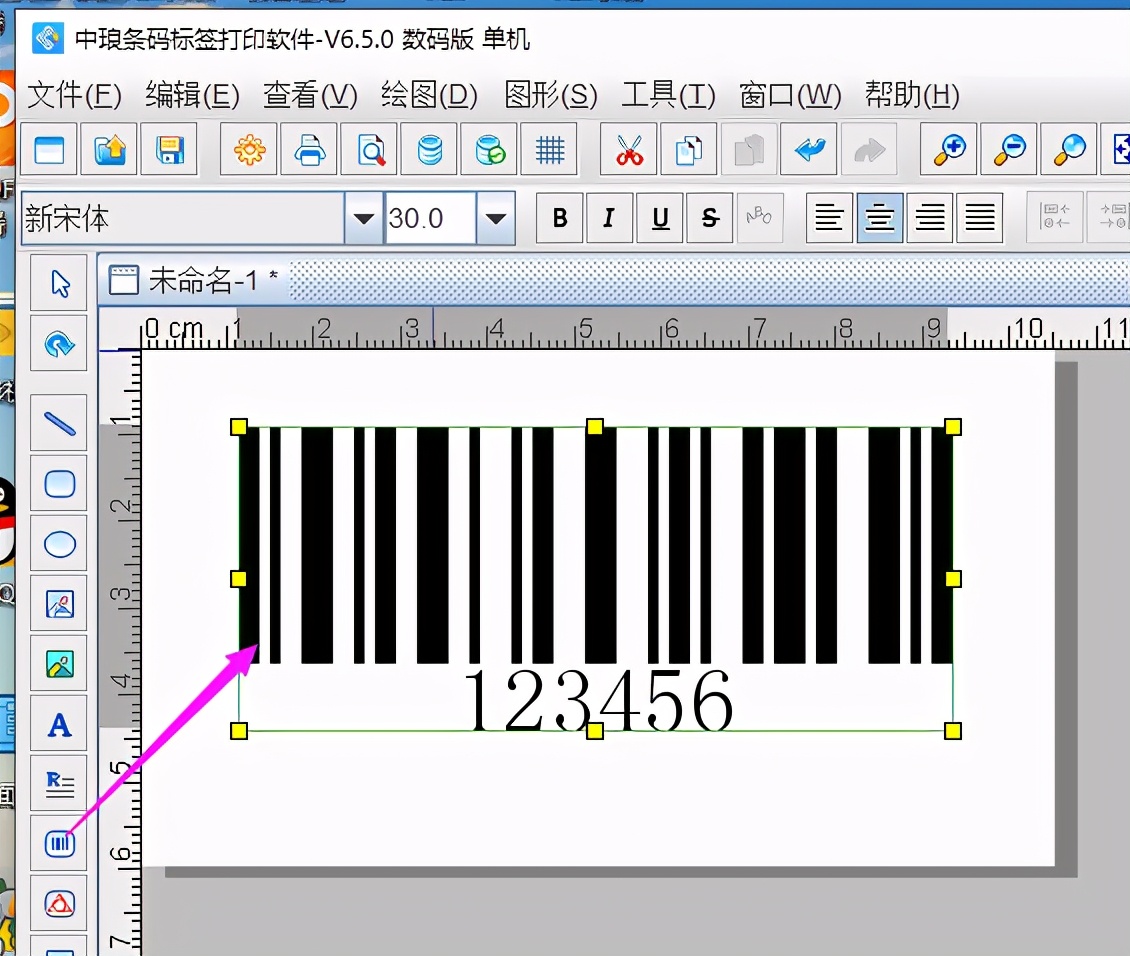Image resolution: width=1130 pixels, height=956 pixels.
Task: Open the 查看(V) menu
Action: [x=311, y=95]
